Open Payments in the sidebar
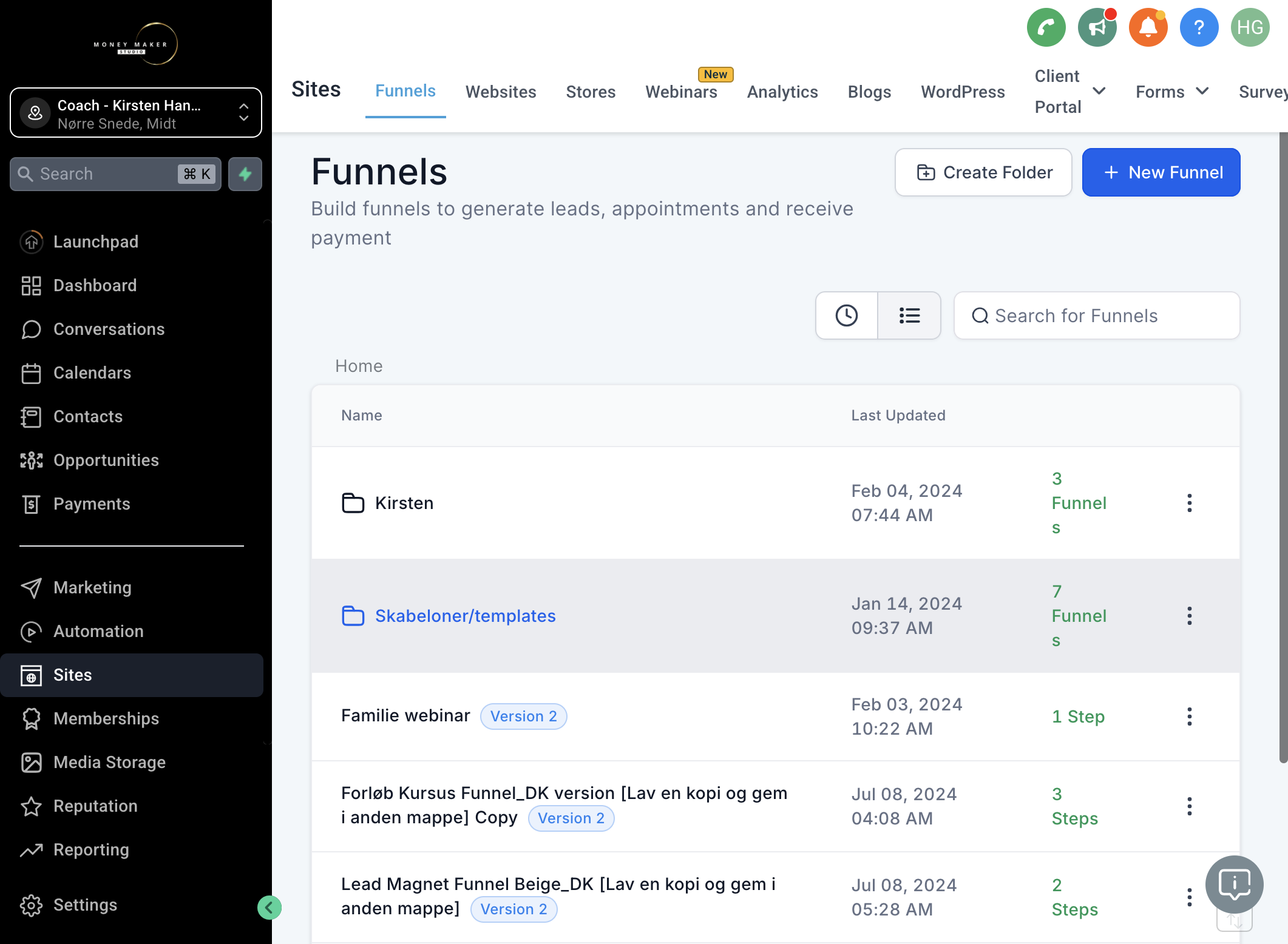 coord(132,504)
